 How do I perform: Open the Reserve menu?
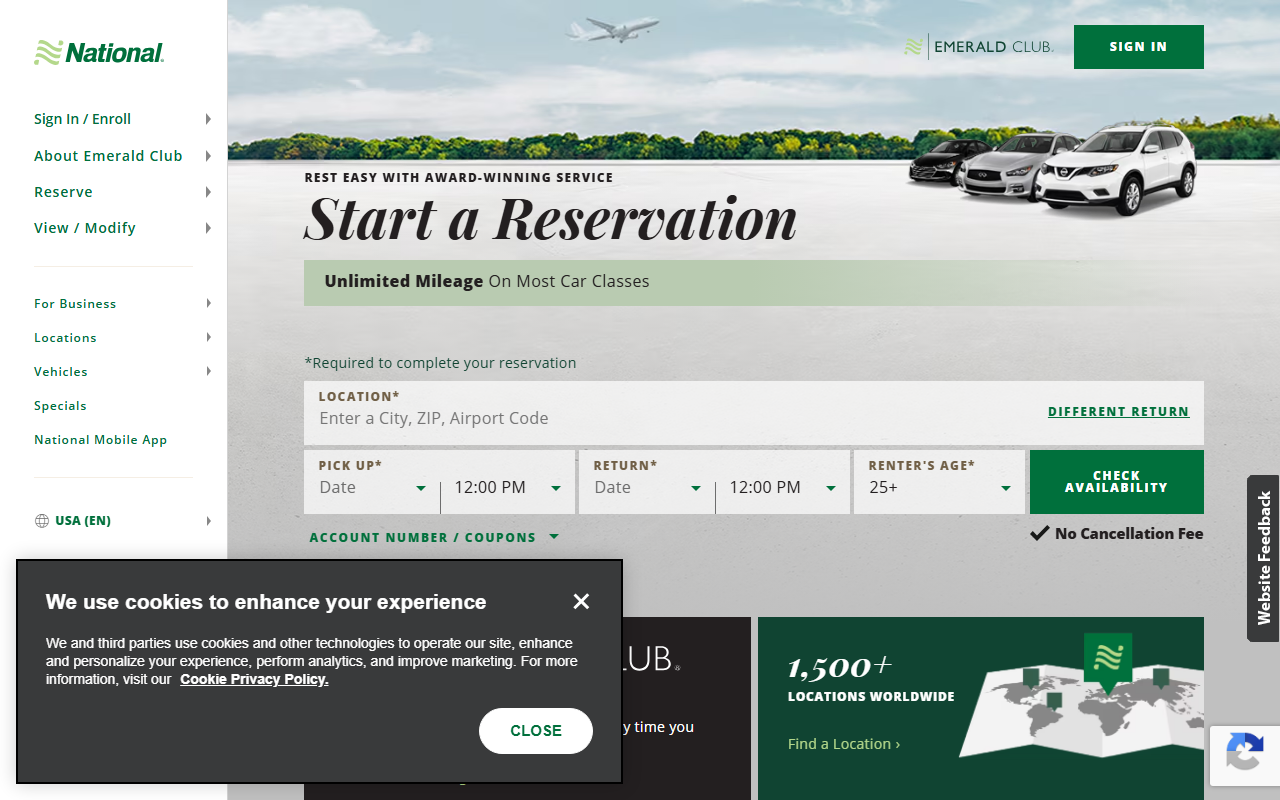coord(123,192)
